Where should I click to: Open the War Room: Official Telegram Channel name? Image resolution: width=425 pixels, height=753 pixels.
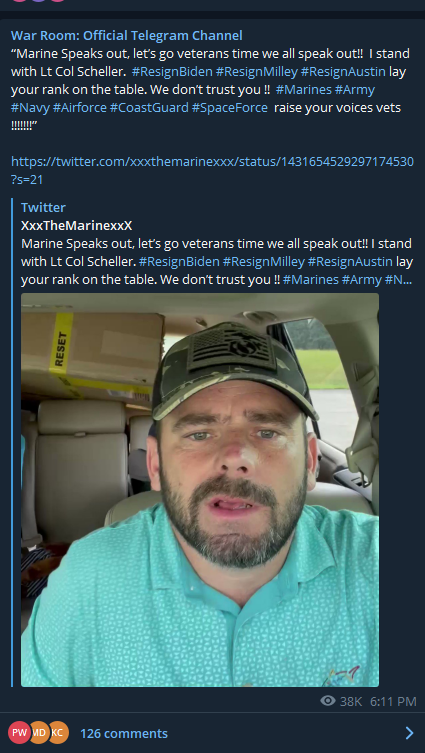pyautogui.click(x=126, y=36)
